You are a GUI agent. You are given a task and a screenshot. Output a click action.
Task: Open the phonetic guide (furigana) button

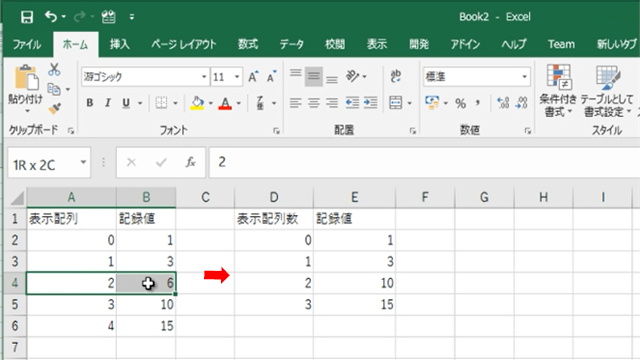pyautogui.click(x=260, y=103)
